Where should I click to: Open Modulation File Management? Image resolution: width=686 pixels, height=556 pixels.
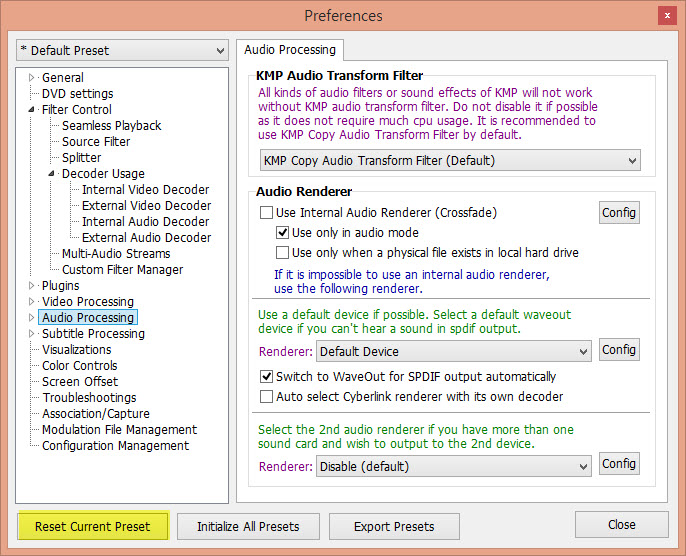pos(119,430)
